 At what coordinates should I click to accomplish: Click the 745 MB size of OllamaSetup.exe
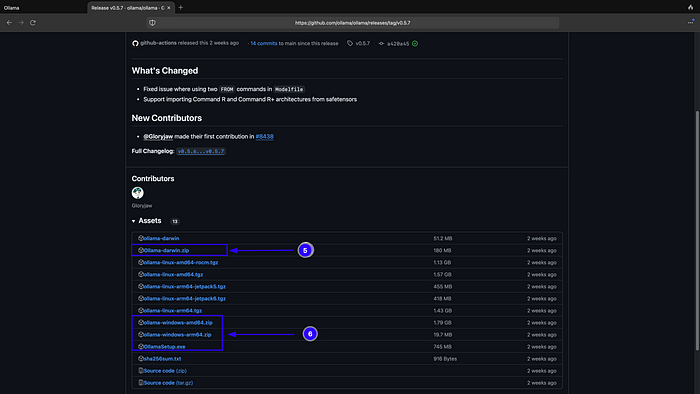point(442,347)
